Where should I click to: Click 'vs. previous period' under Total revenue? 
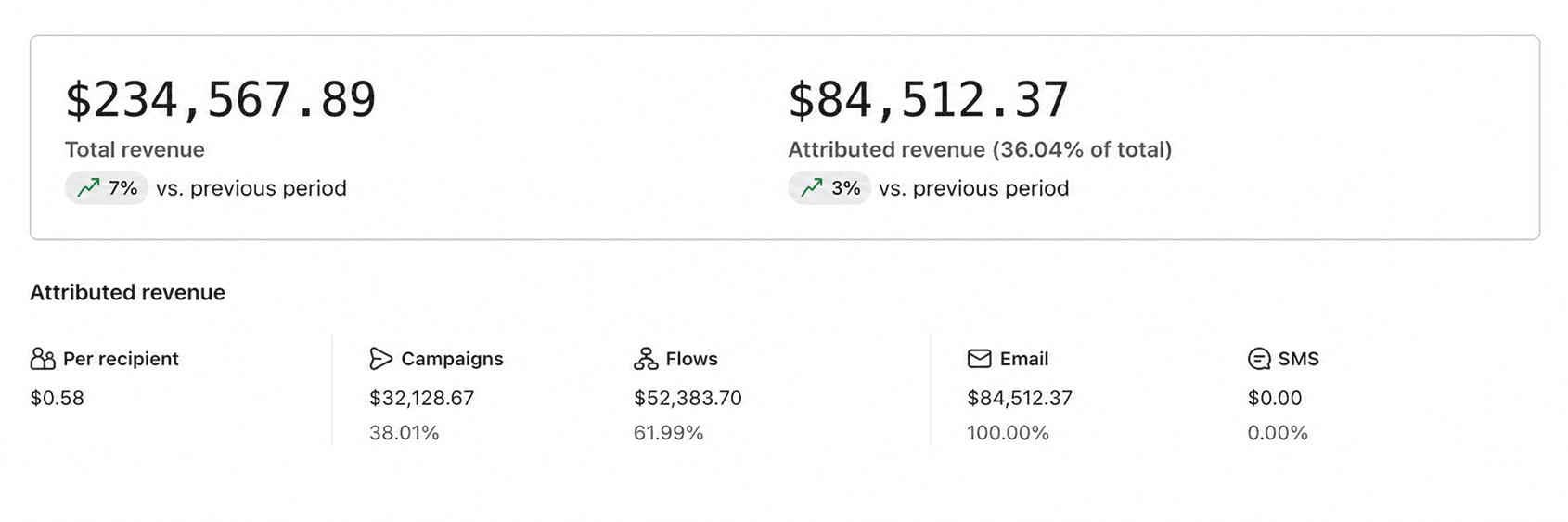[251, 188]
